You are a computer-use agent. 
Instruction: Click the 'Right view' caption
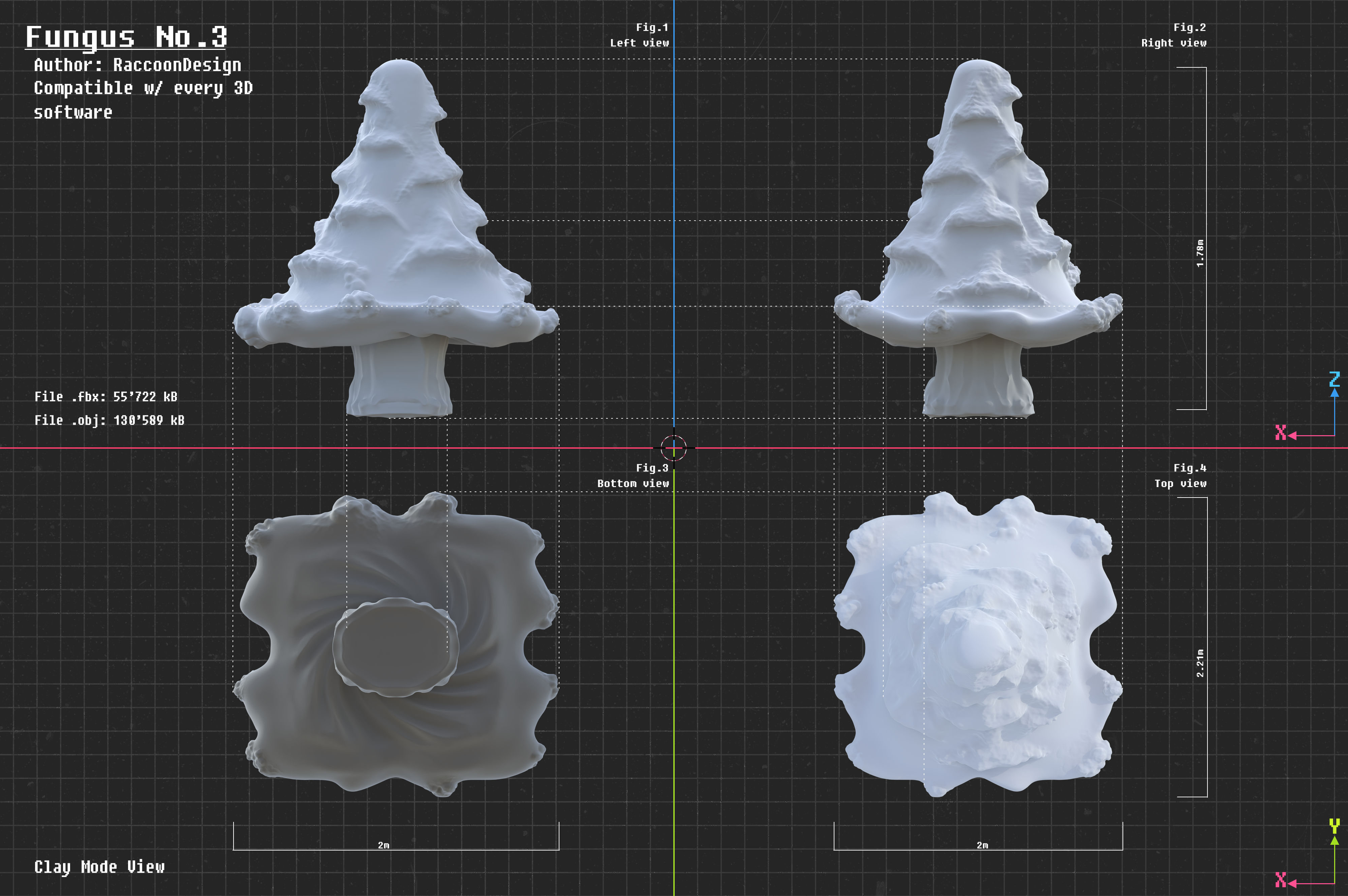point(1174,43)
